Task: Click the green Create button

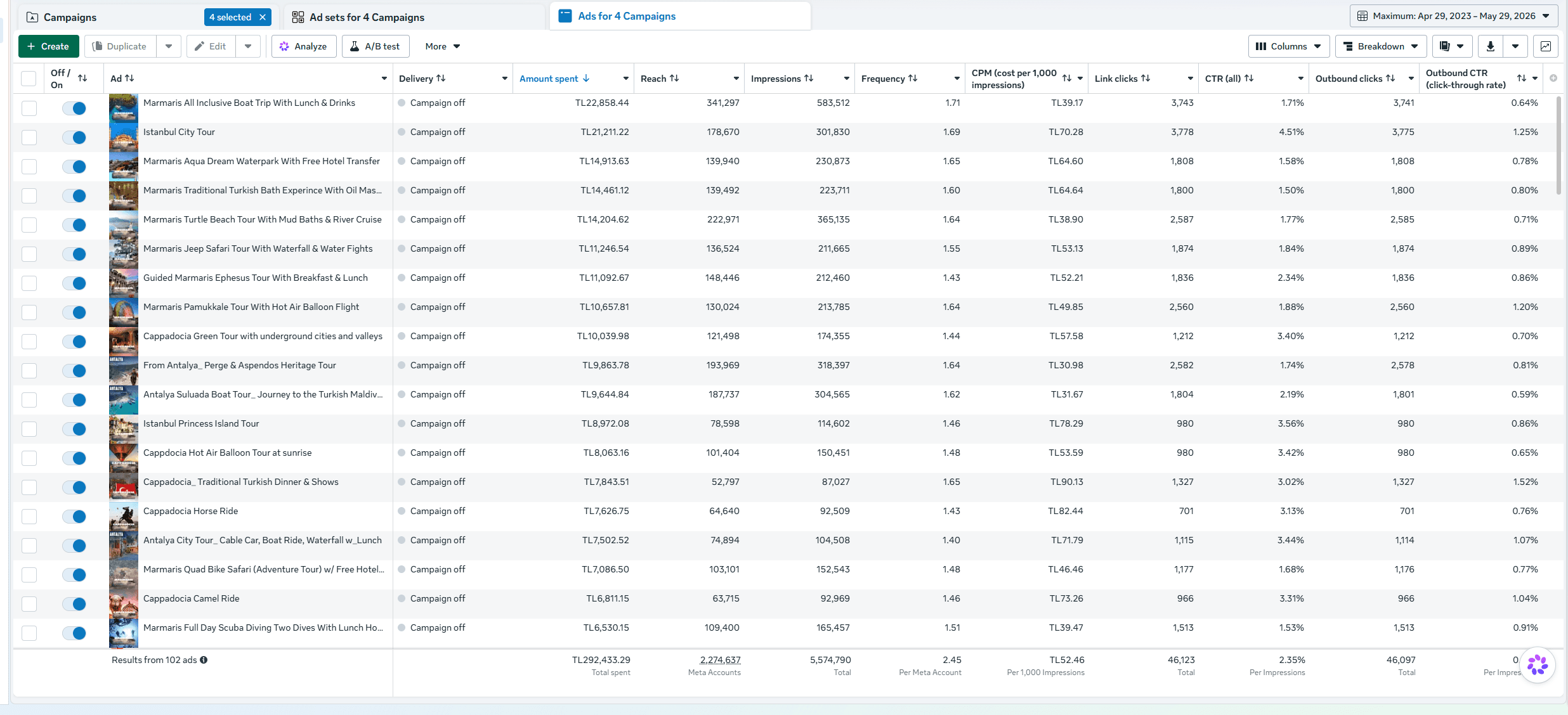Action: point(48,46)
